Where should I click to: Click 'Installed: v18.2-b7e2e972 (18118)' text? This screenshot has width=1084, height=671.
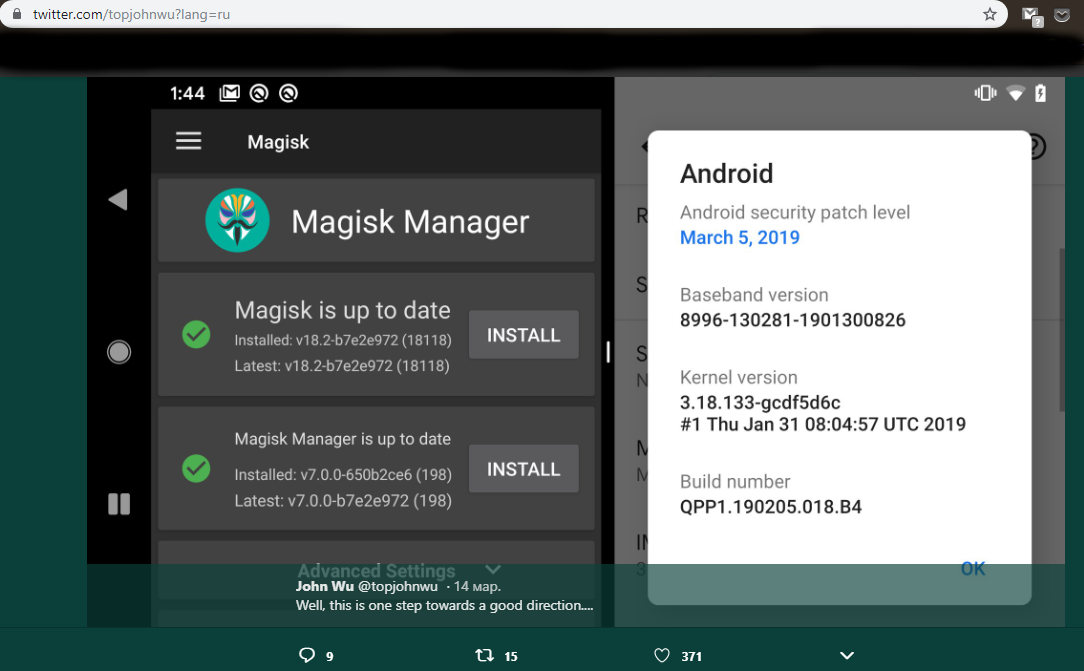(343, 340)
